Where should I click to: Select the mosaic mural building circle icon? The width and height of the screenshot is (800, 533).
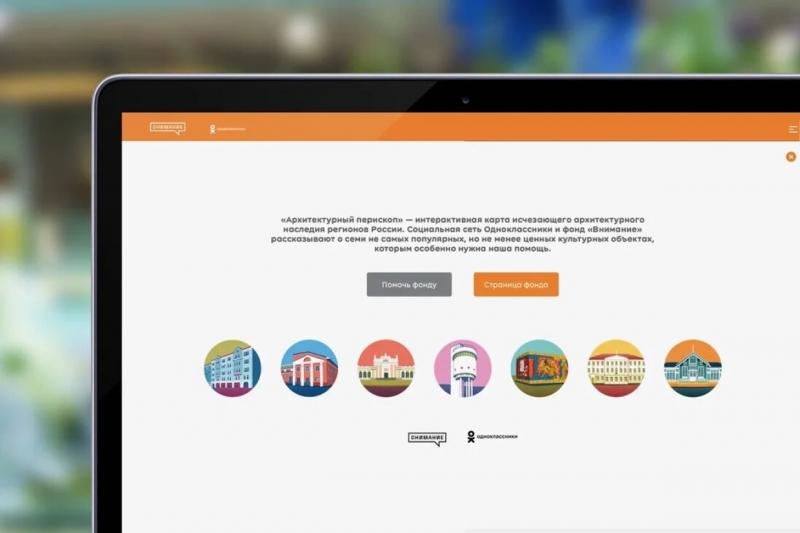539,368
